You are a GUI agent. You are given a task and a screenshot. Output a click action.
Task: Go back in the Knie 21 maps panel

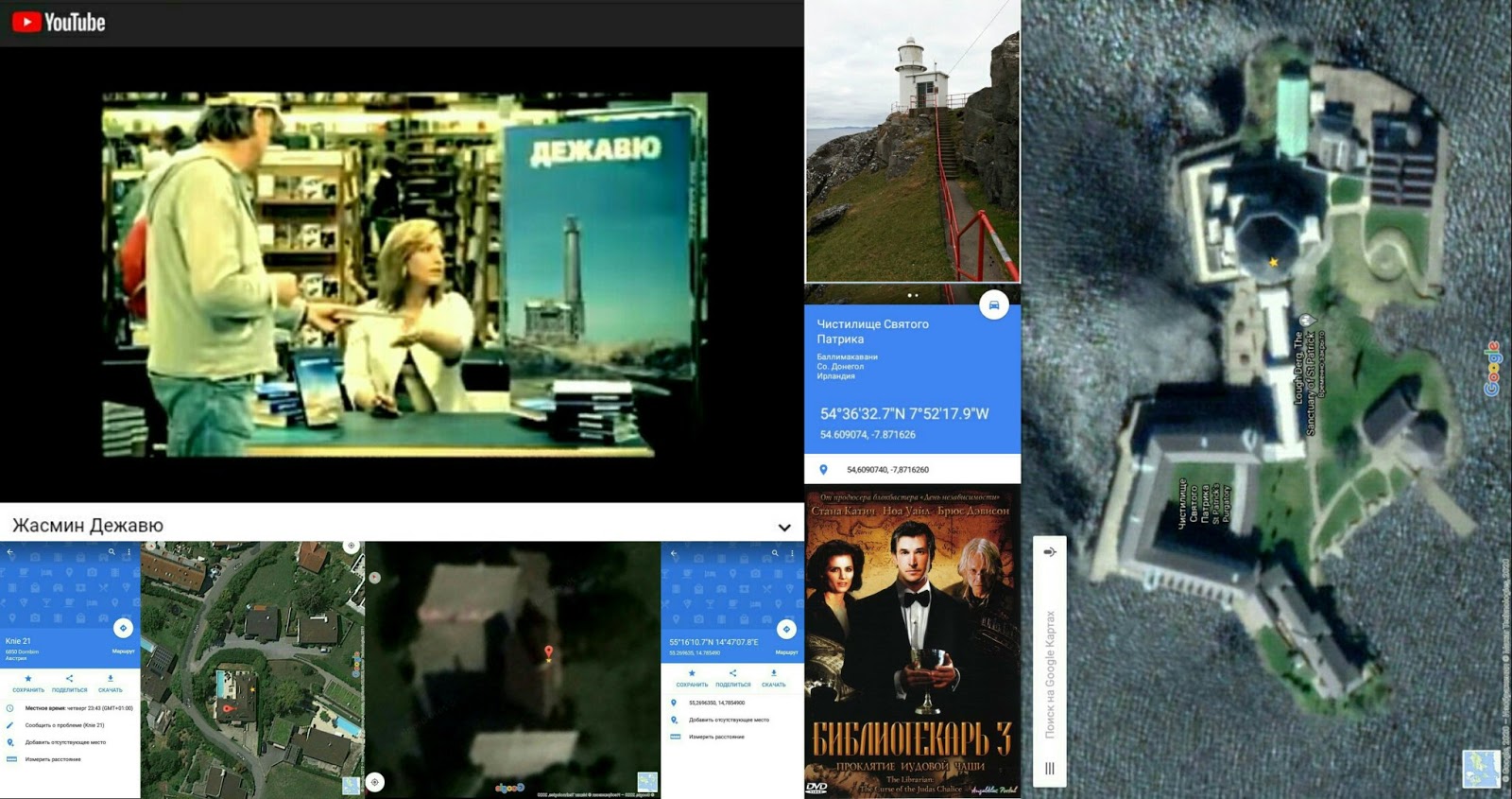10,551
